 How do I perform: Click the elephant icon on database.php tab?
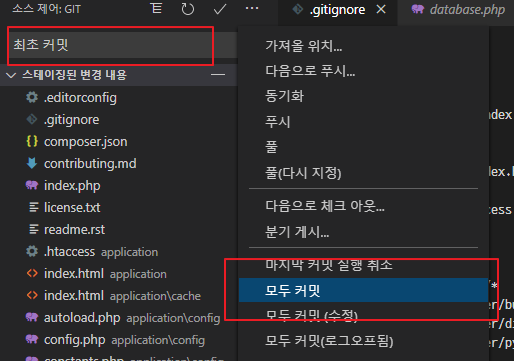(x=418, y=9)
